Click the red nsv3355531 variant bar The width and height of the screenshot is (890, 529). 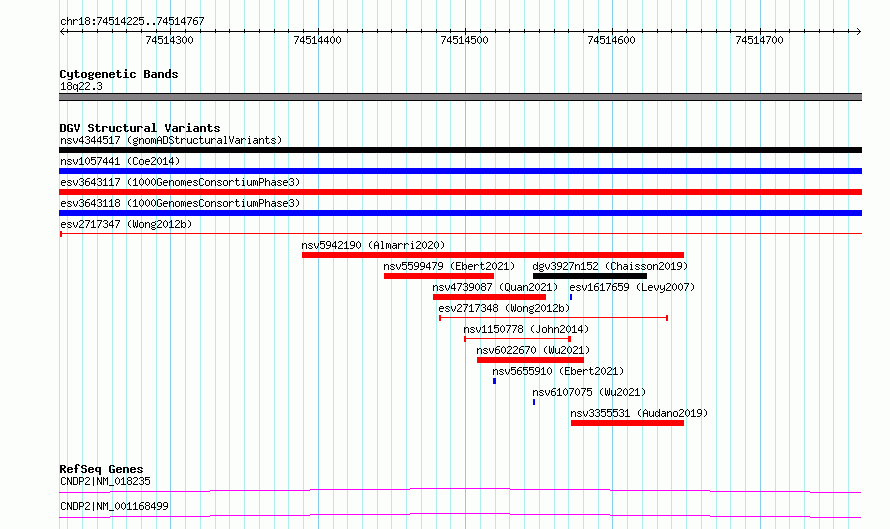click(x=627, y=423)
